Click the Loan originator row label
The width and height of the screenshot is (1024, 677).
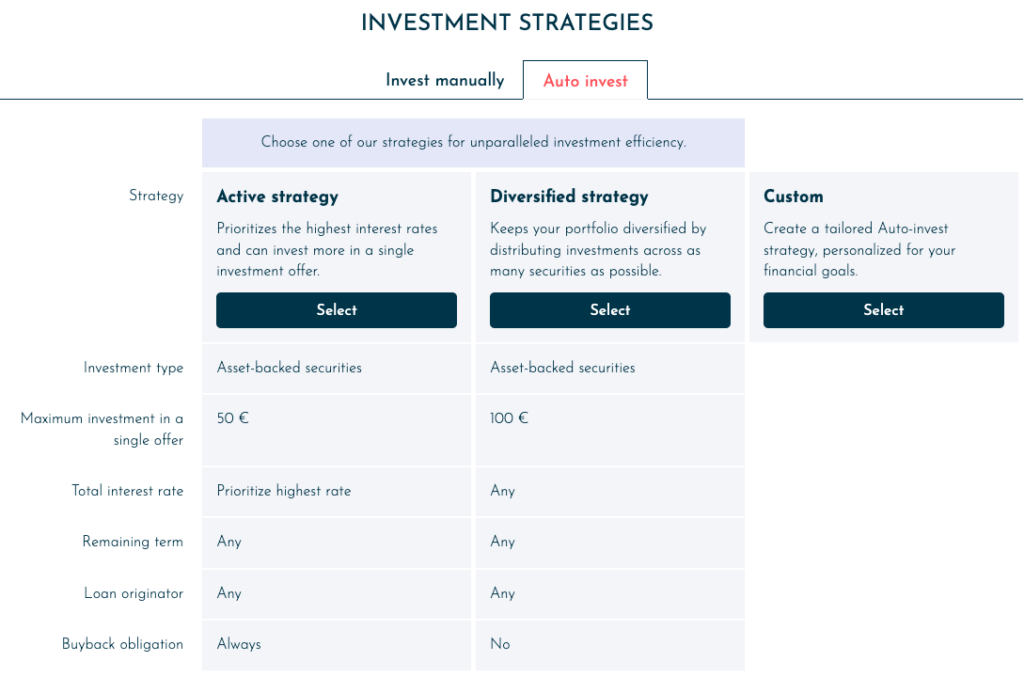pyautogui.click(x=134, y=593)
